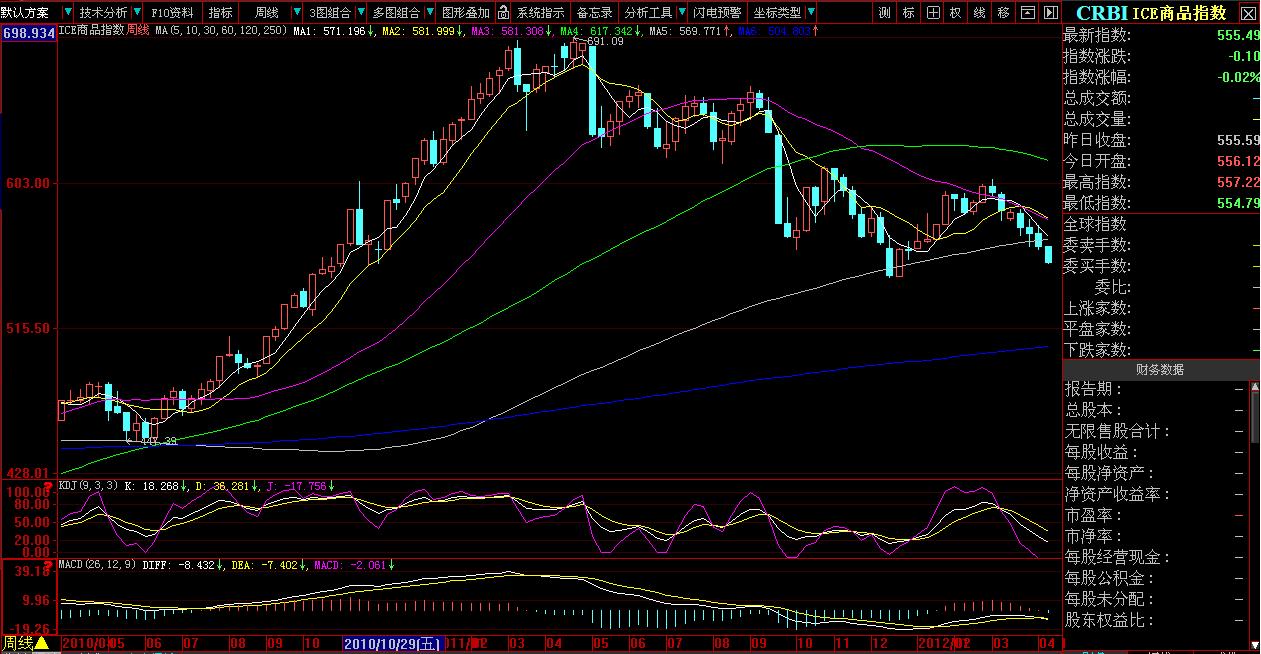Viewport: 1261px width, 654px height.
Task: Click the 691.09 peak price label on chart
Action: pyautogui.click(x=605, y=42)
